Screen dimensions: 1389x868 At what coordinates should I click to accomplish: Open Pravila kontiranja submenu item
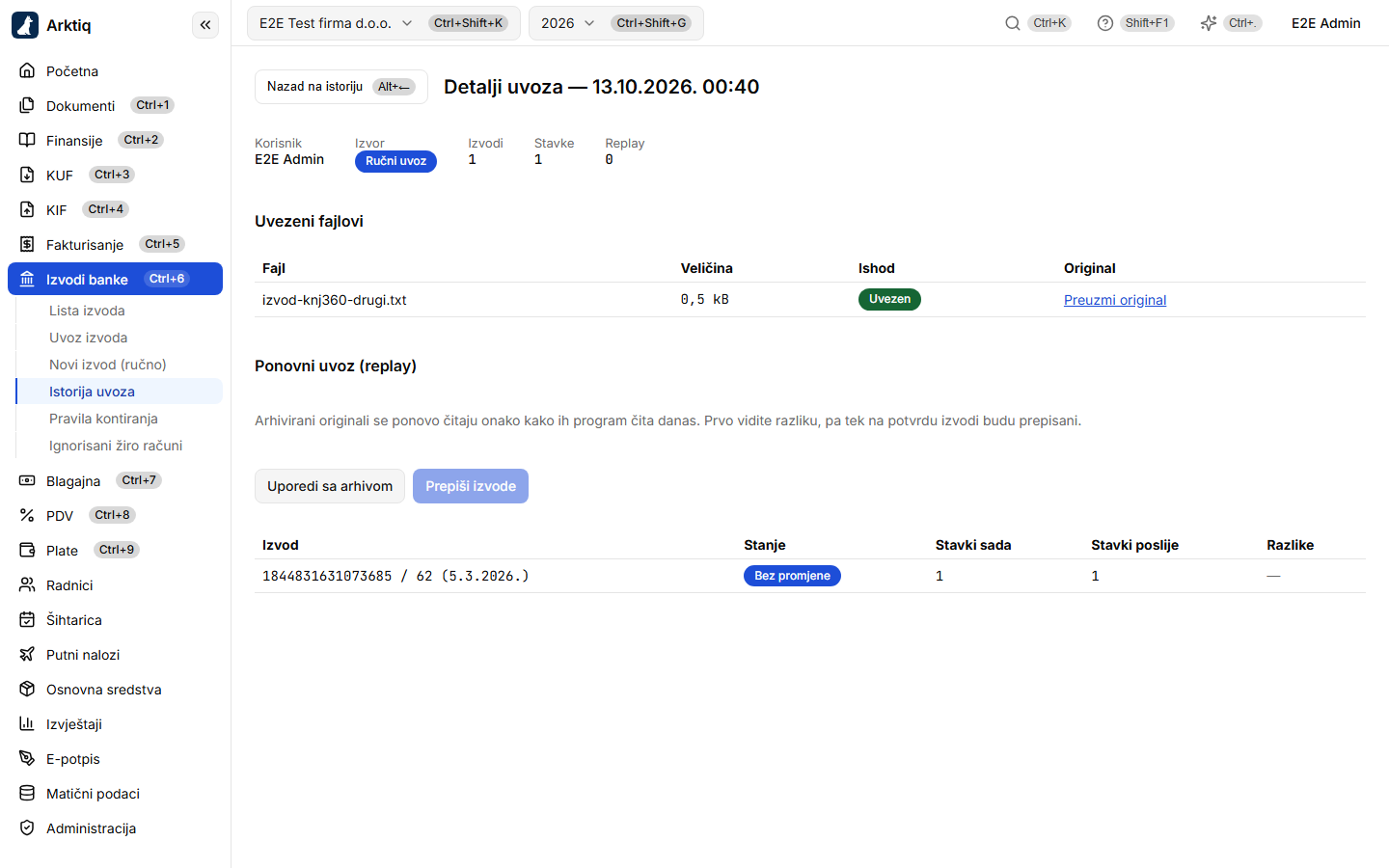click(120, 419)
